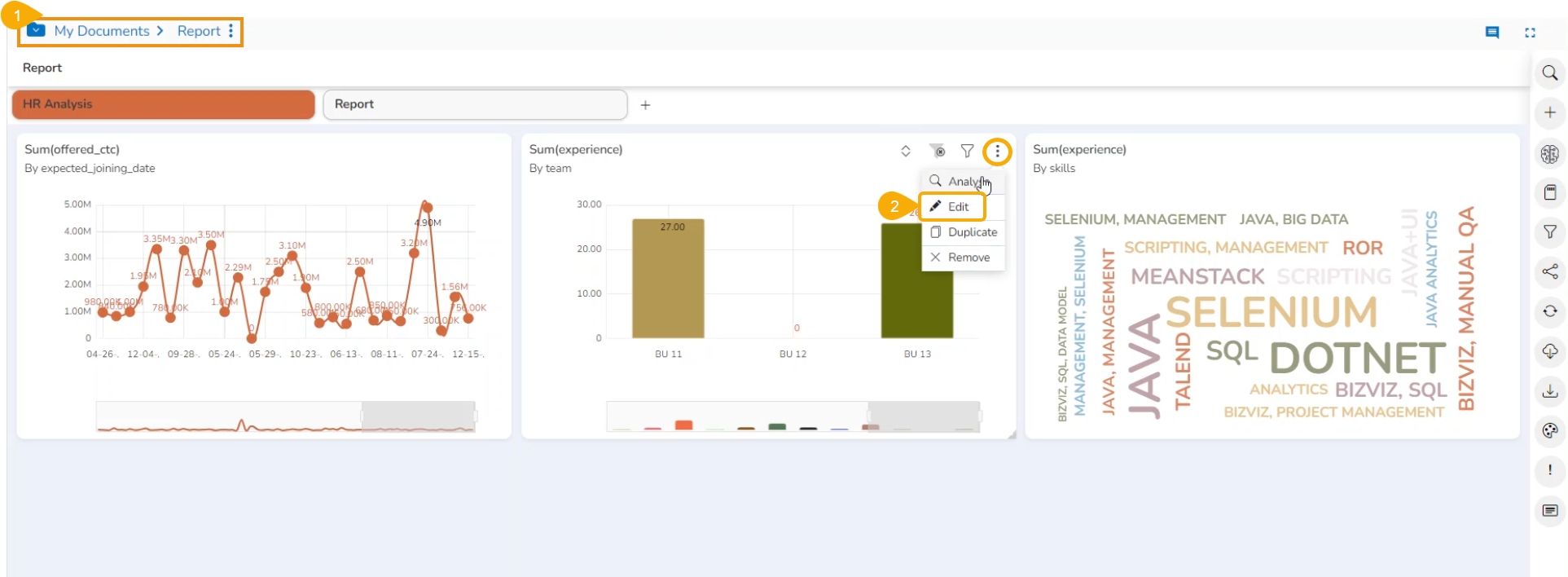Click the My Documents breadcrumb link
Viewport: 1568px width, 577px height.
[x=102, y=31]
